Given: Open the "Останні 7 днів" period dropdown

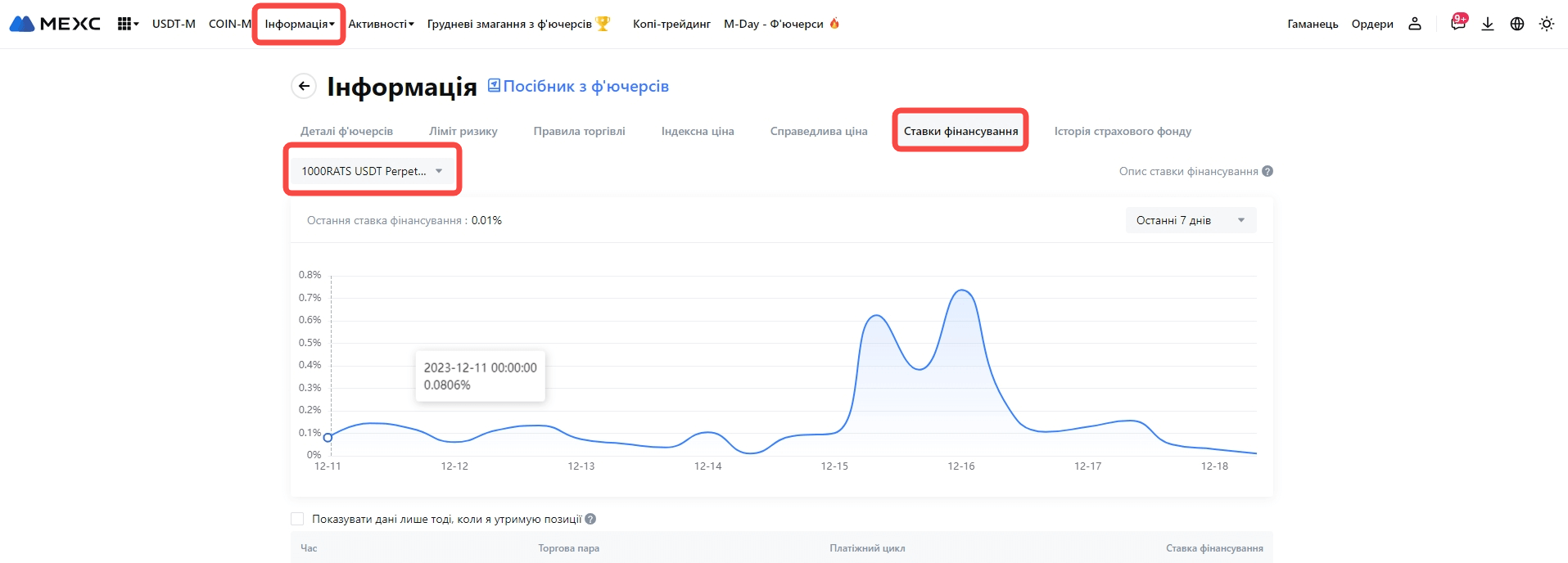Looking at the screenshot, I should [1191, 220].
